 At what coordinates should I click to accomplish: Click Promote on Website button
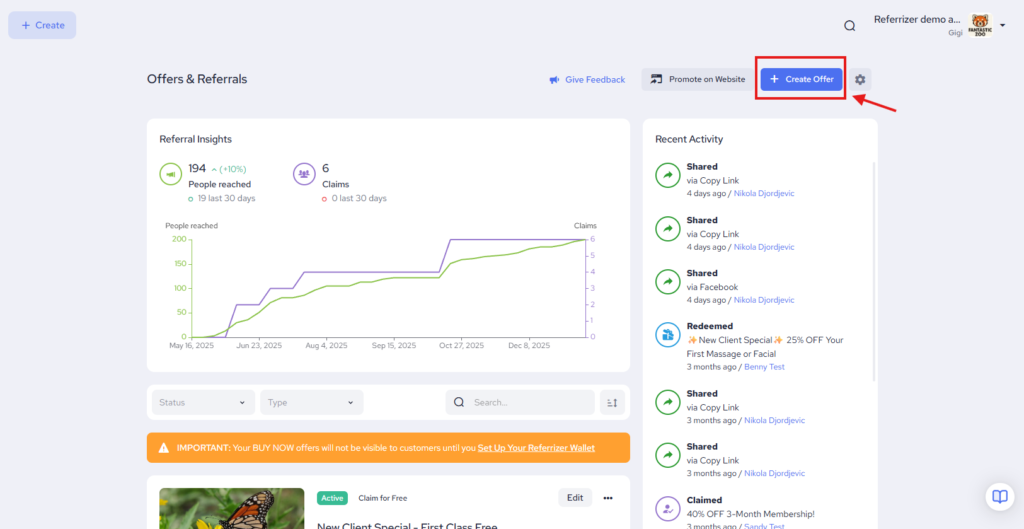pos(697,79)
